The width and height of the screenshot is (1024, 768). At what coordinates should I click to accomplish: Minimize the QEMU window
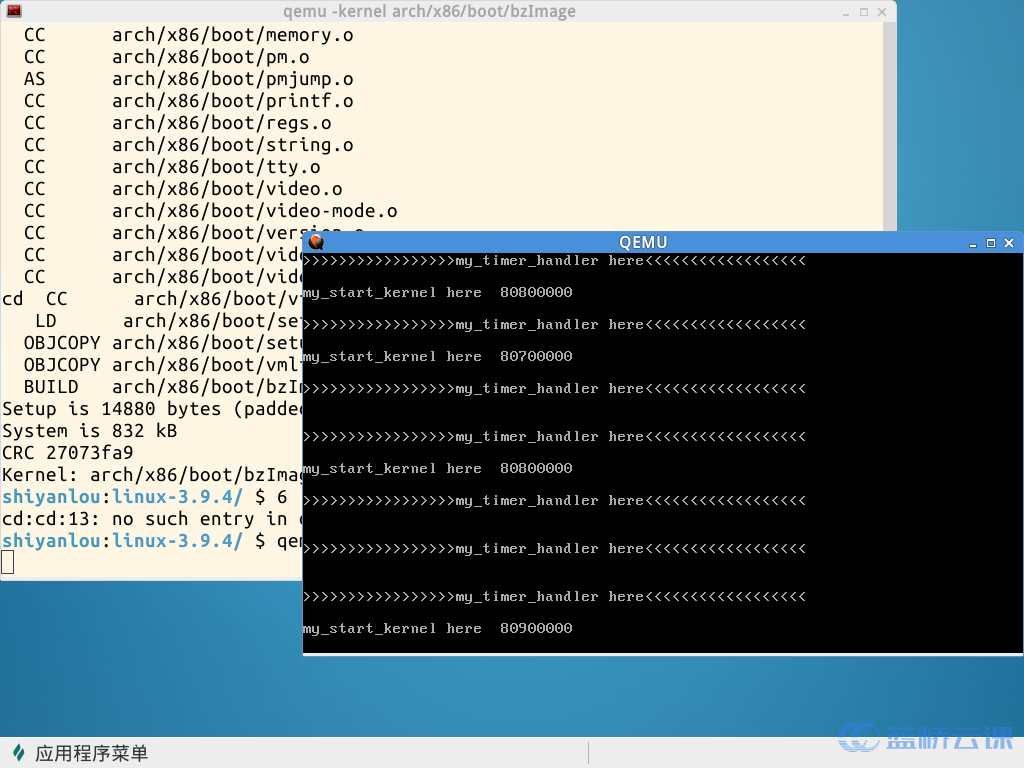[972, 243]
